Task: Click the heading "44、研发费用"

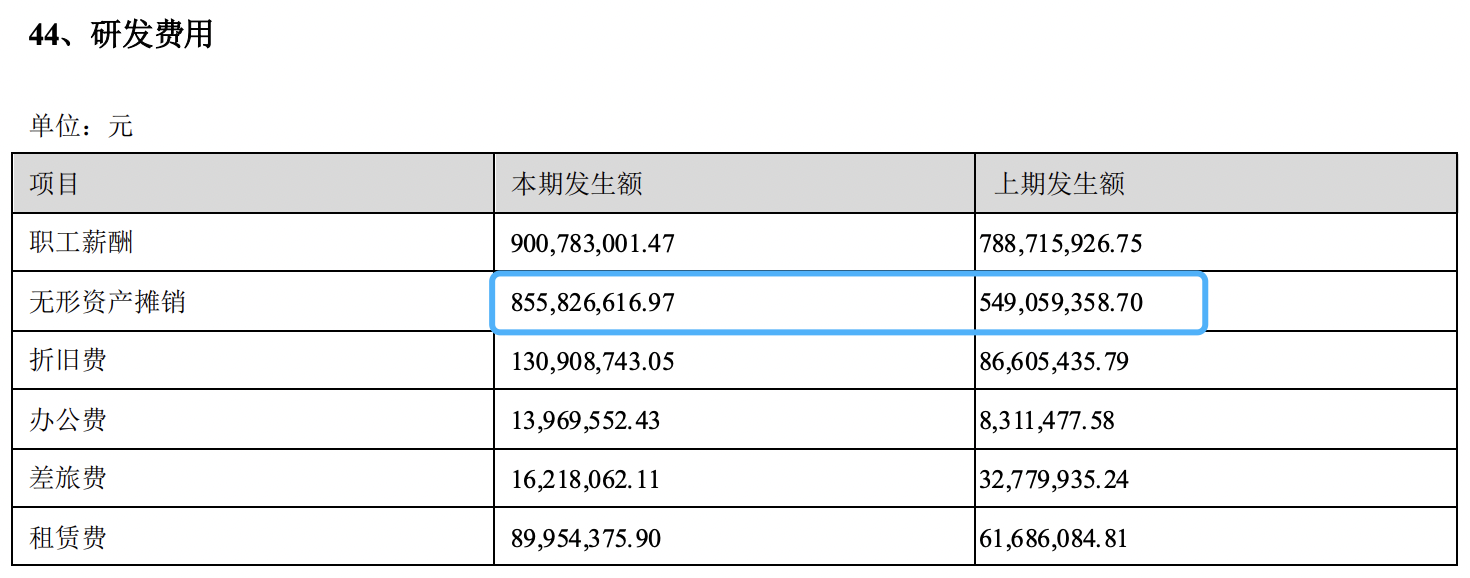Action: [121, 35]
